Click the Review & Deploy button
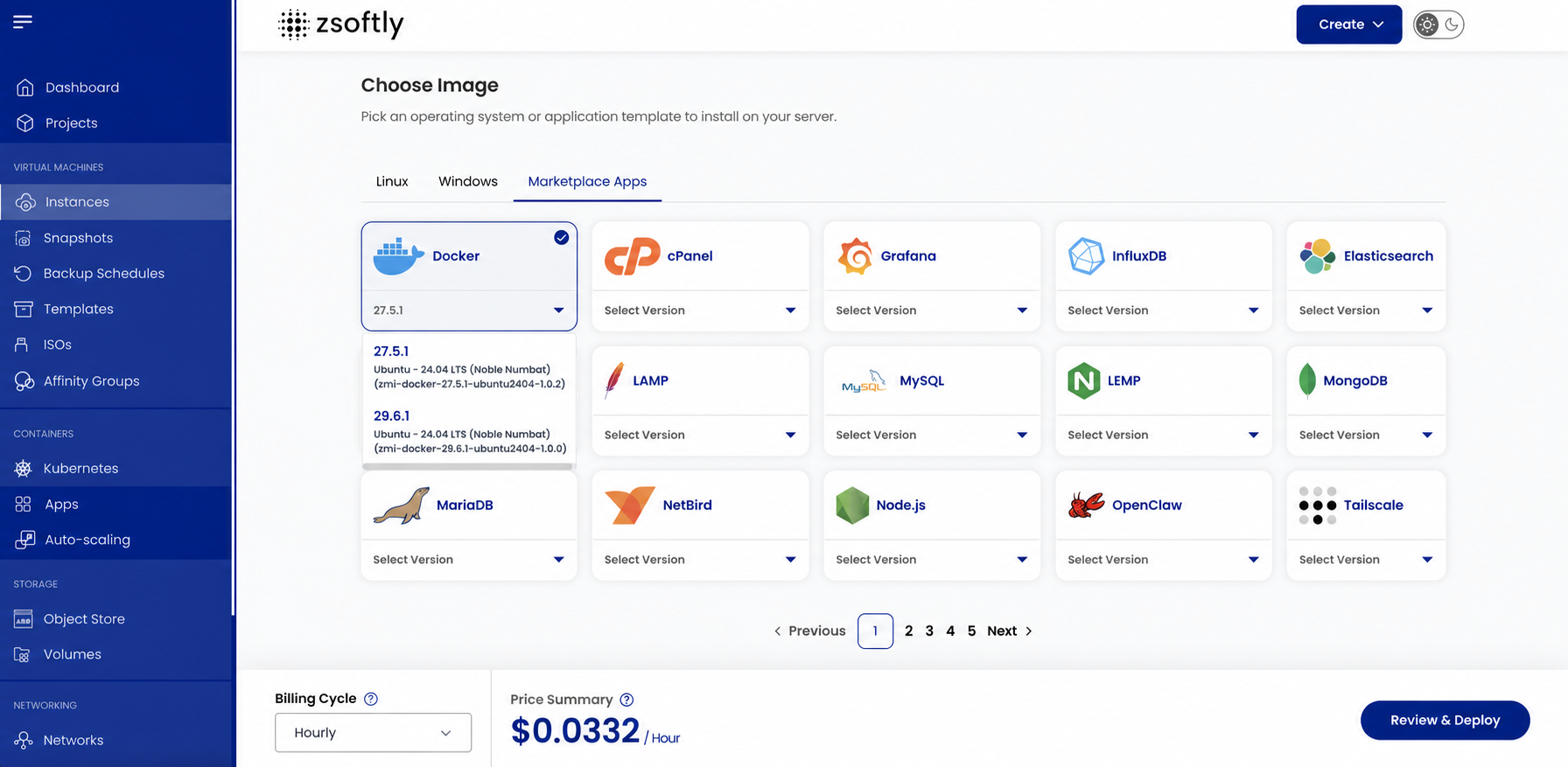Image resolution: width=1568 pixels, height=767 pixels. coord(1445,721)
